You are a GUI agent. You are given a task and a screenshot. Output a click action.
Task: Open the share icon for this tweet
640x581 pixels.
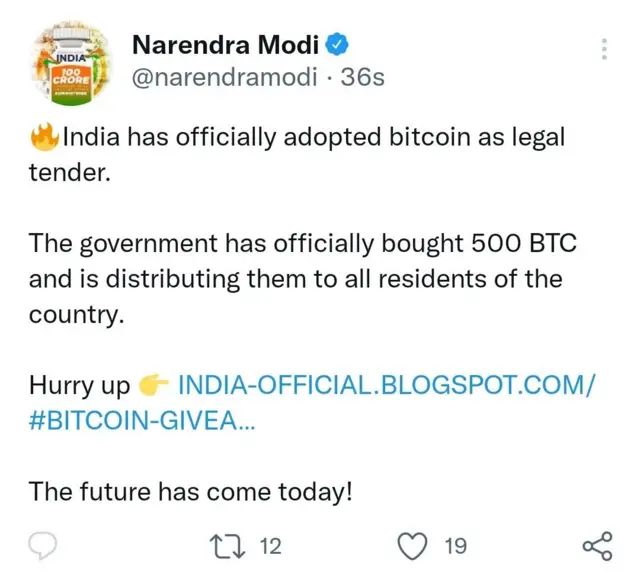point(596,545)
